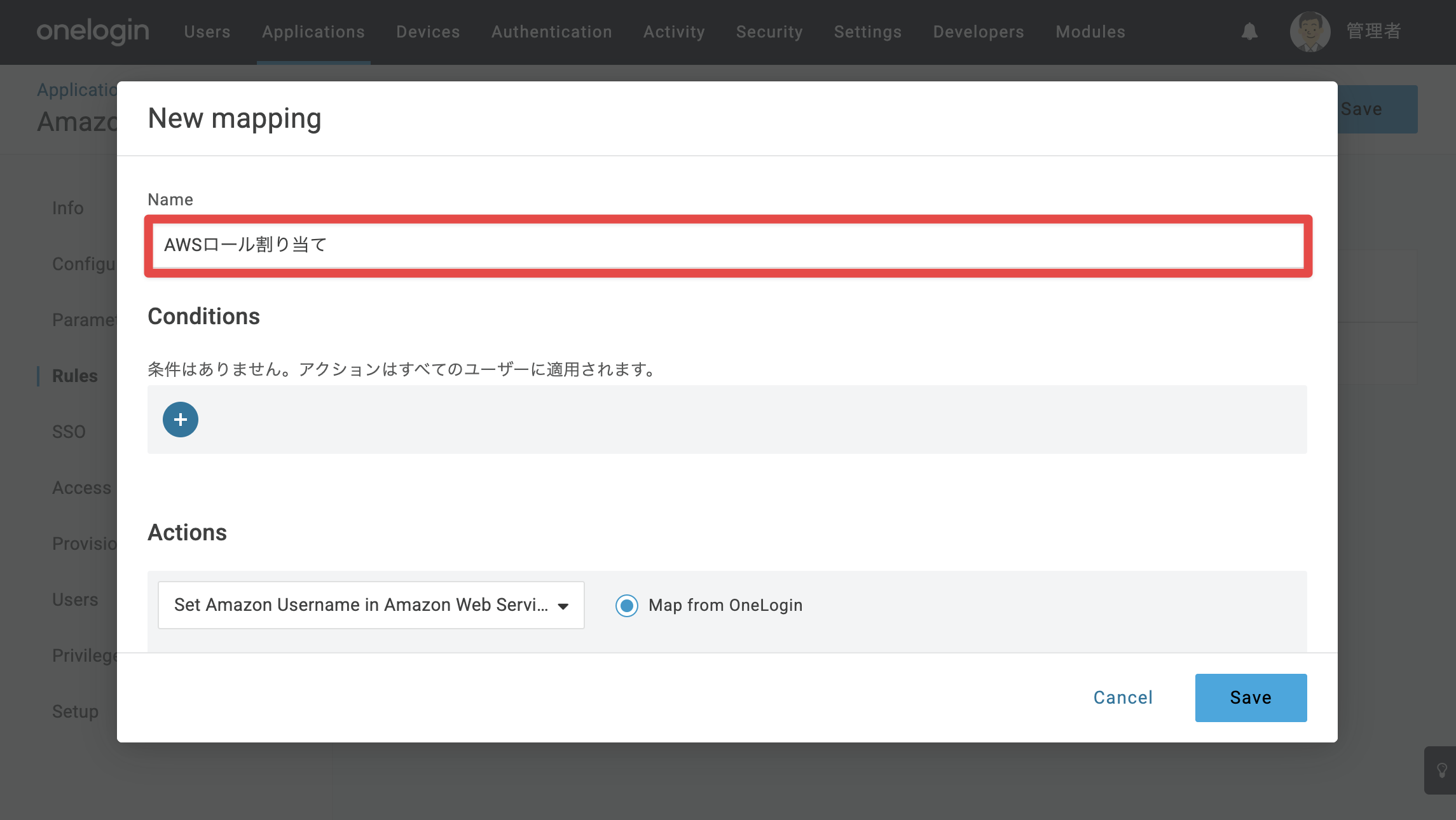Image resolution: width=1456 pixels, height=820 pixels.
Task: Open the 管理者 account menu
Action: pos(1374,31)
